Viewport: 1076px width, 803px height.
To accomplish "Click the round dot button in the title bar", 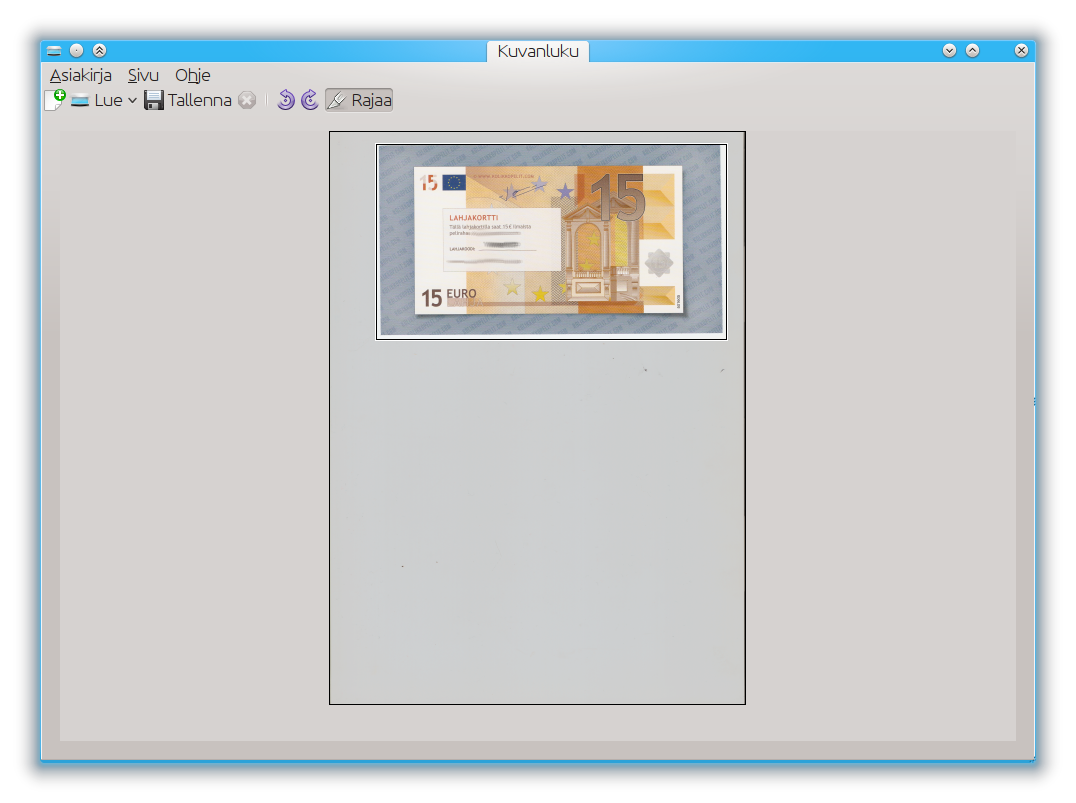I will coord(77,51).
